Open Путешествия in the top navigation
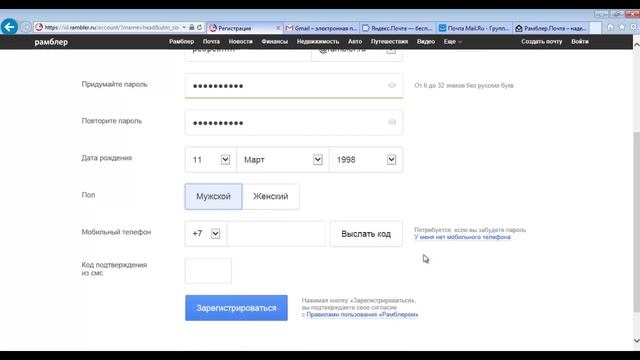This screenshot has height=360, width=640. [389, 42]
